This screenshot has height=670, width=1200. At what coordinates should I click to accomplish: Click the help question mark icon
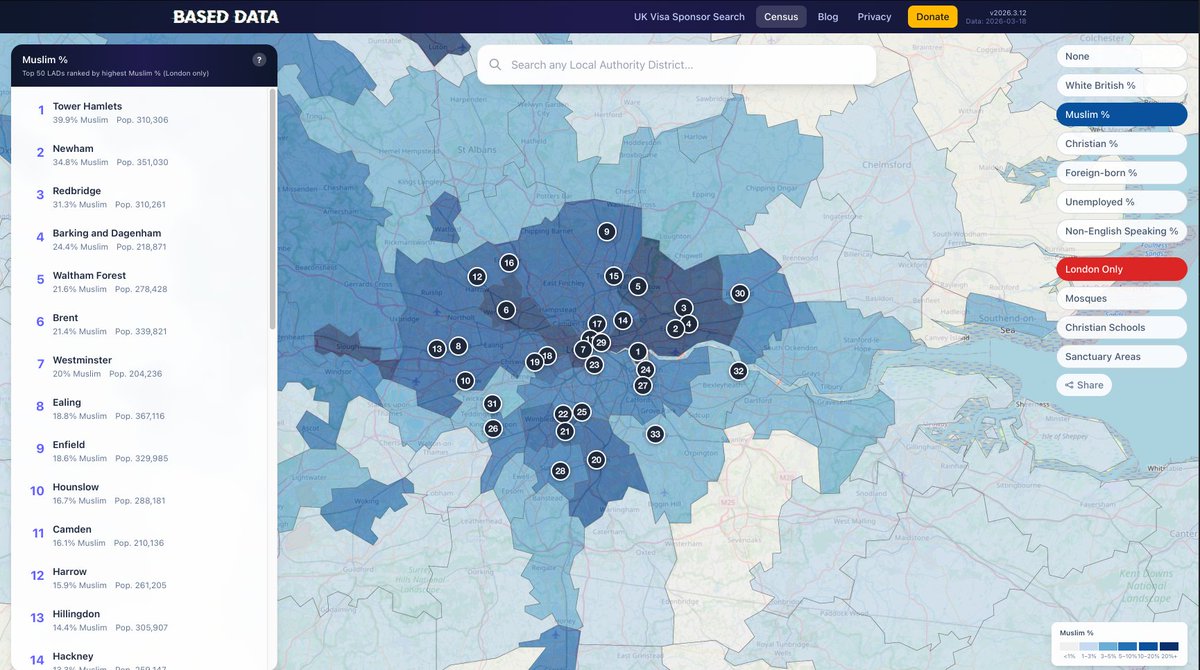259,60
